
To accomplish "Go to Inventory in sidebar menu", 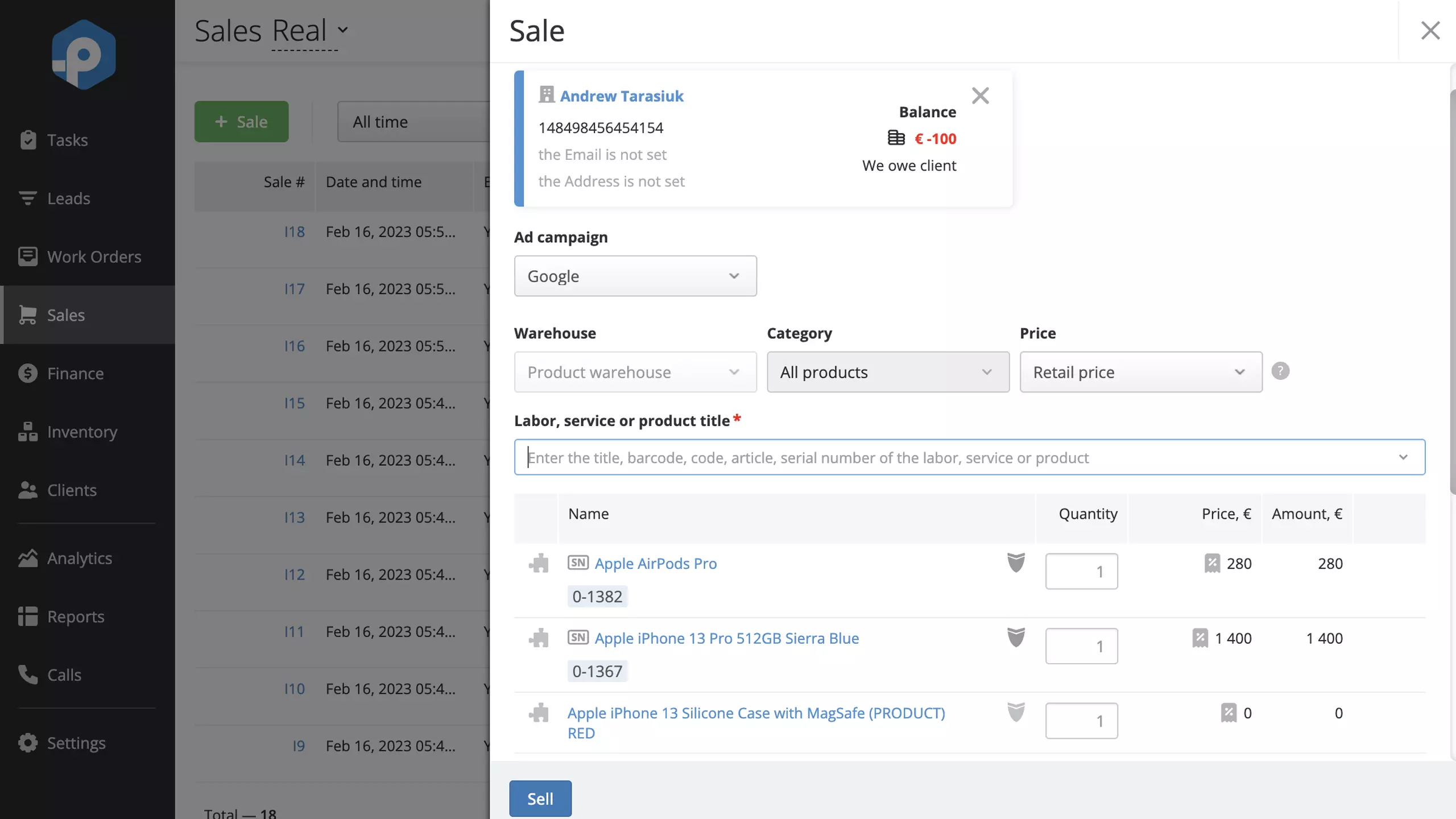I will (88, 432).
